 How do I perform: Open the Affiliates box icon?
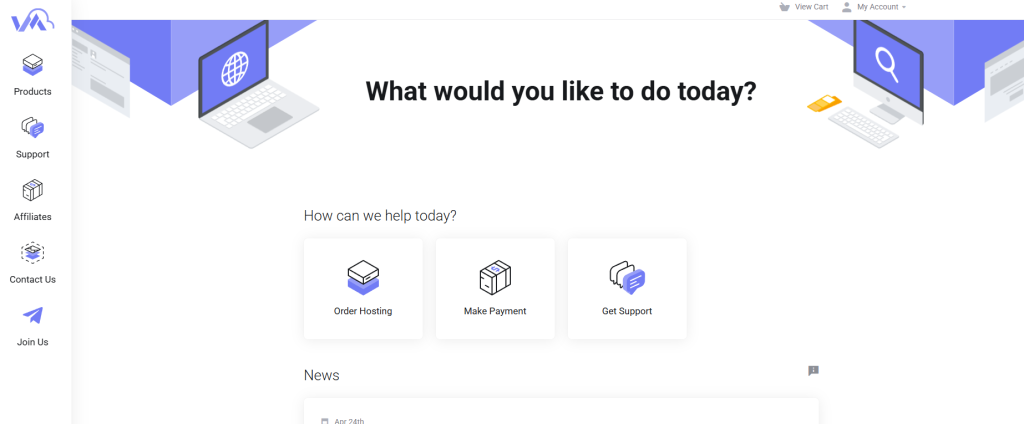pyautogui.click(x=33, y=190)
